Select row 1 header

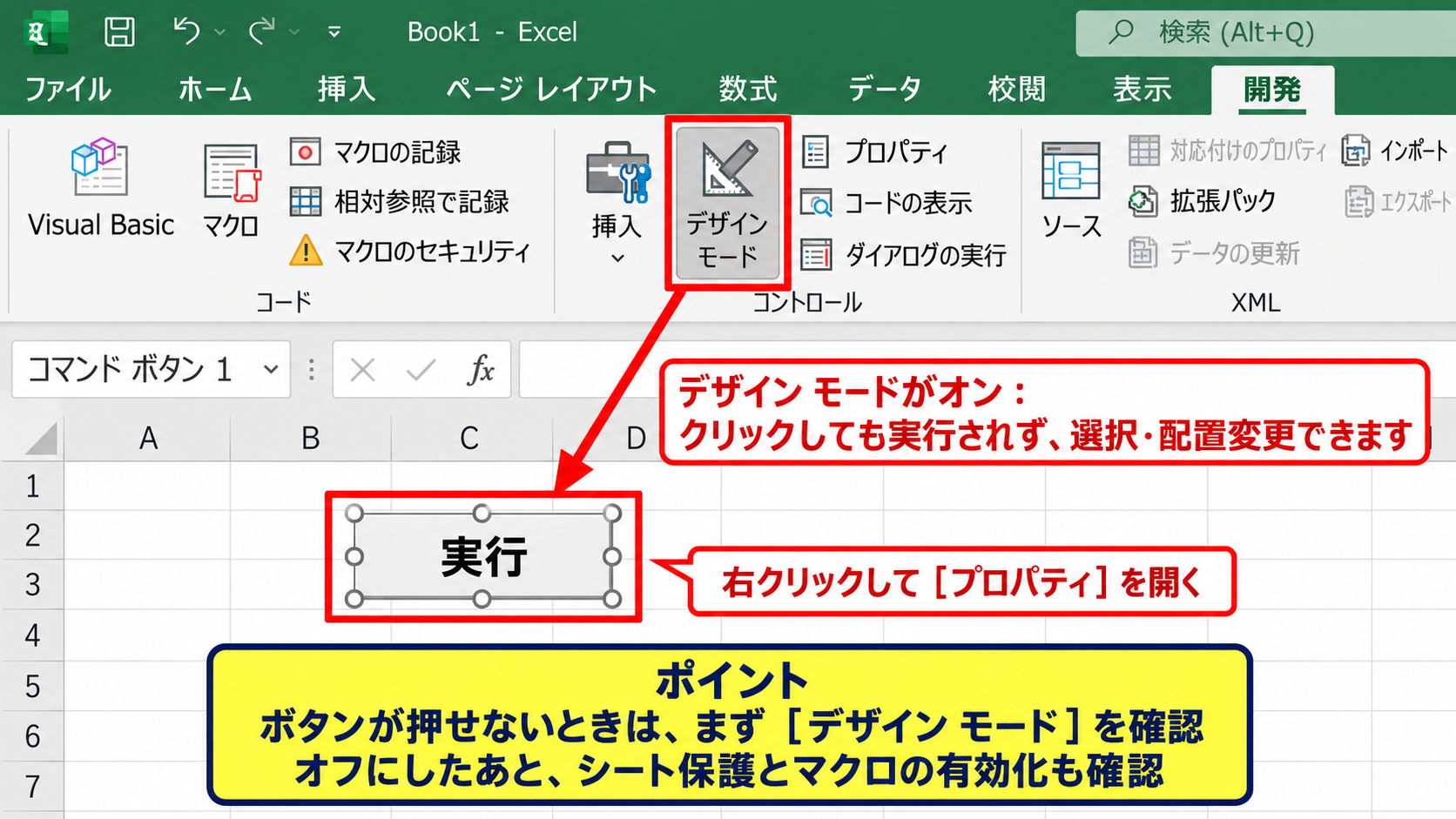[32, 486]
